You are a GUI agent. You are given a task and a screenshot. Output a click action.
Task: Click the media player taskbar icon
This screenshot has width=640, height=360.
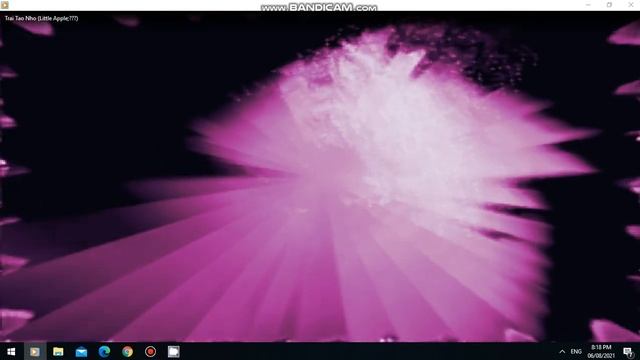coord(35,351)
